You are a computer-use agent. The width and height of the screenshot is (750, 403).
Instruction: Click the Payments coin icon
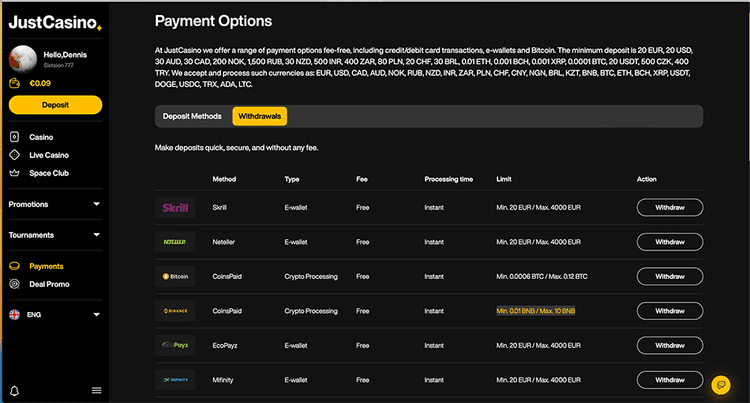(14, 266)
